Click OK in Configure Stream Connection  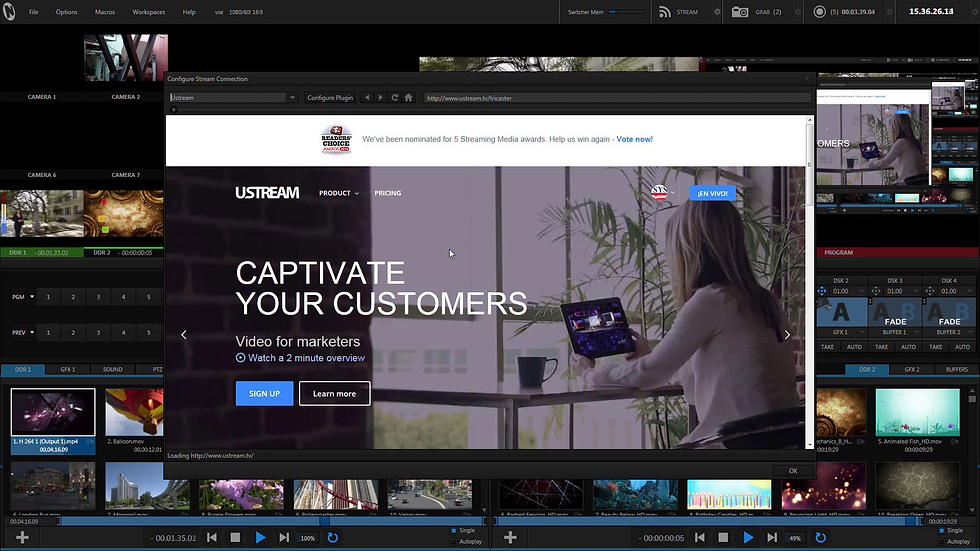792,470
